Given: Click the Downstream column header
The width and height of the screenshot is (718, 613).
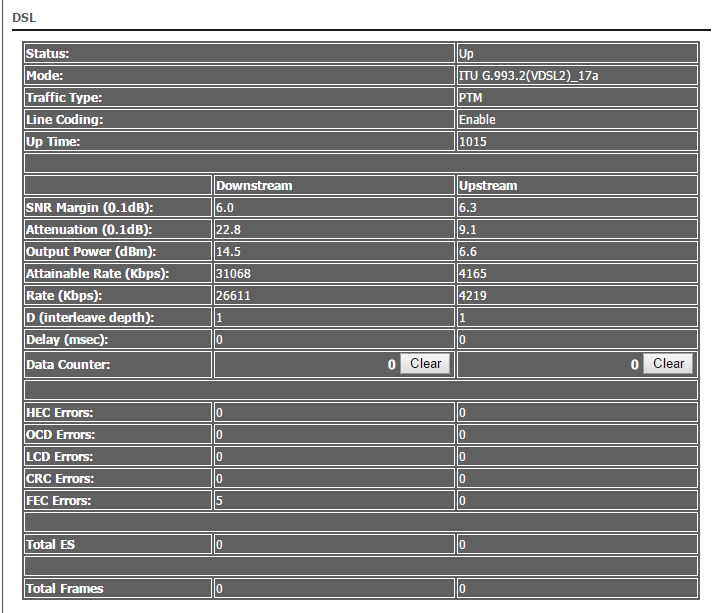Looking at the screenshot, I should [254, 186].
